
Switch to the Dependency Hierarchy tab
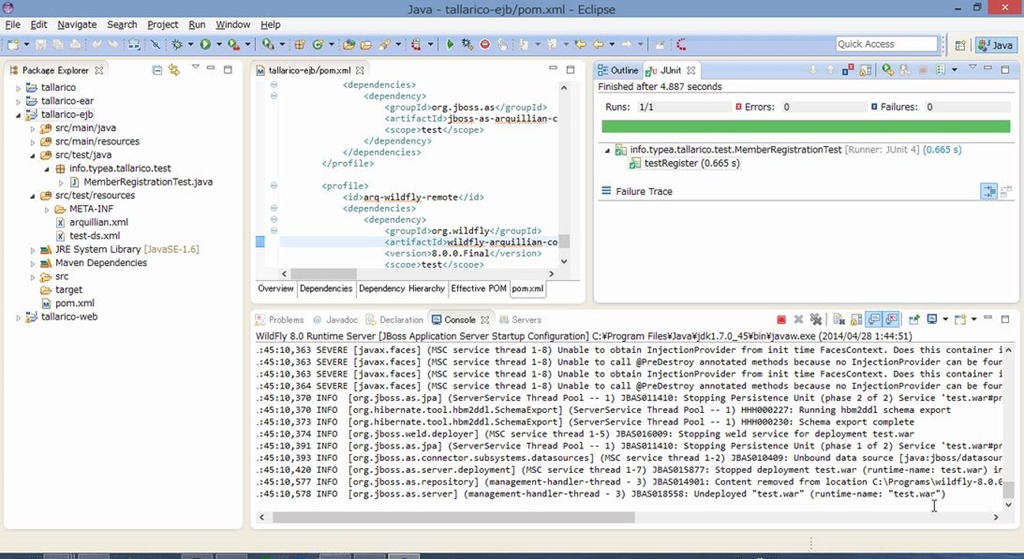tap(401, 289)
